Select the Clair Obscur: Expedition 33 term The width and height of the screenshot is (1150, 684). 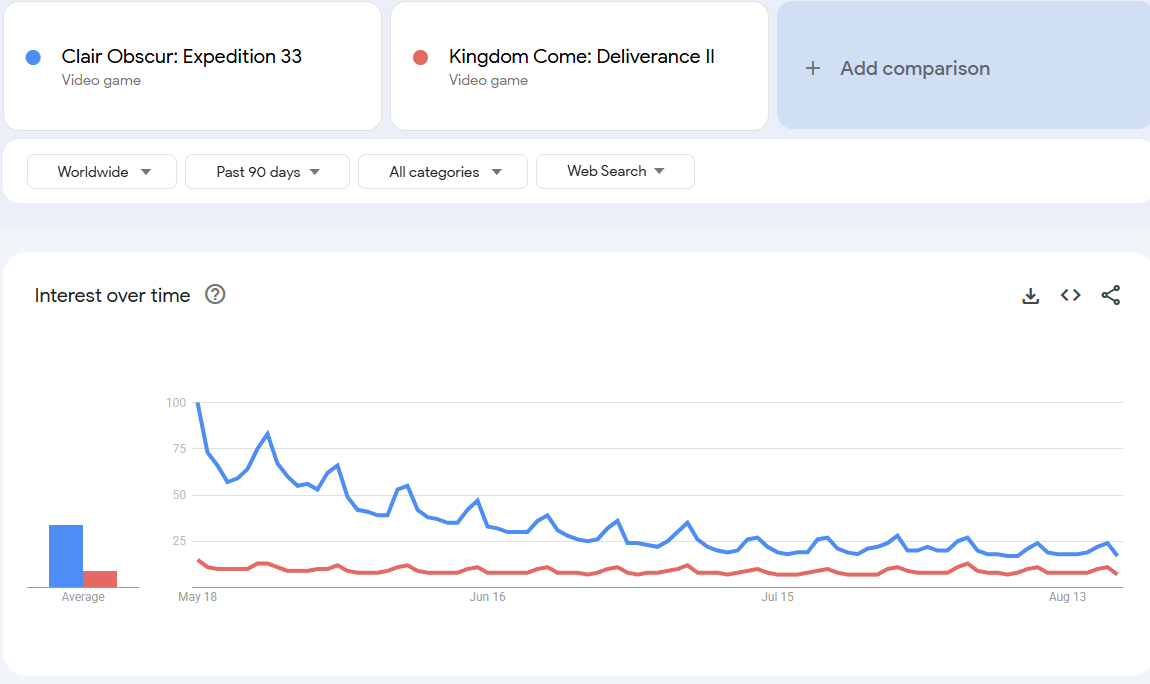[181, 57]
